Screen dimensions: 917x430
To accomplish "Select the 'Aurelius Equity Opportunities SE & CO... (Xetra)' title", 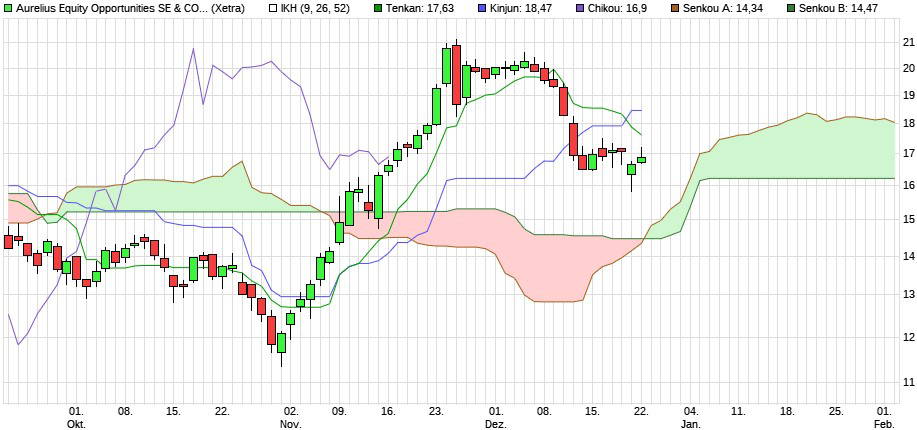I will [x=130, y=9].
